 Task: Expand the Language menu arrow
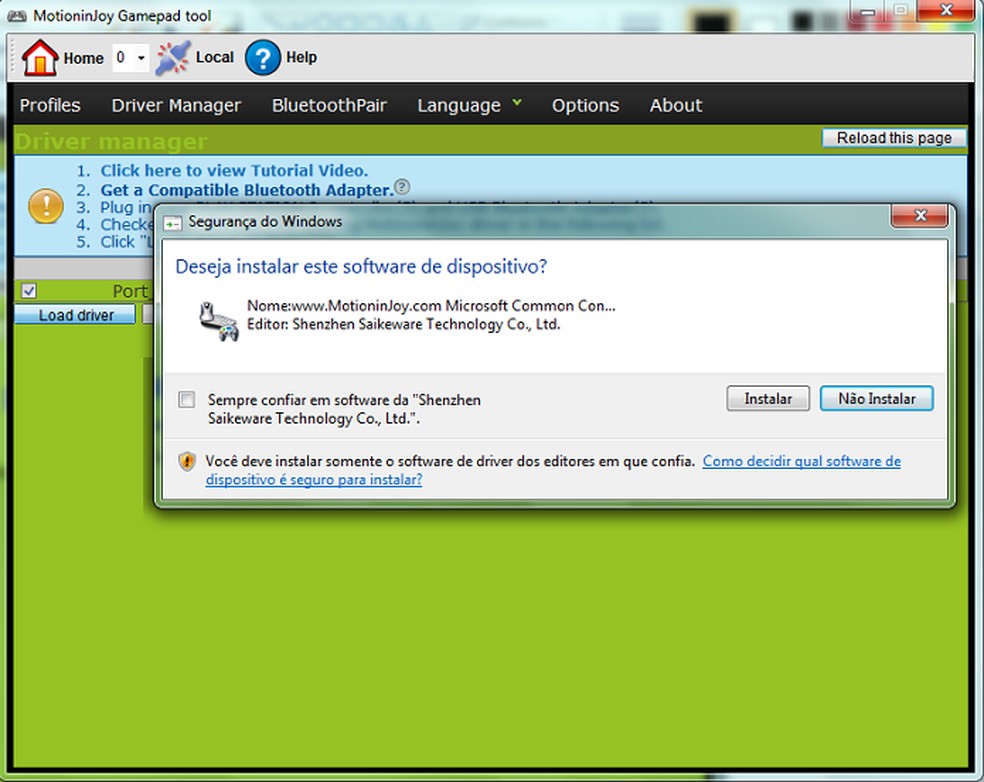517,102
